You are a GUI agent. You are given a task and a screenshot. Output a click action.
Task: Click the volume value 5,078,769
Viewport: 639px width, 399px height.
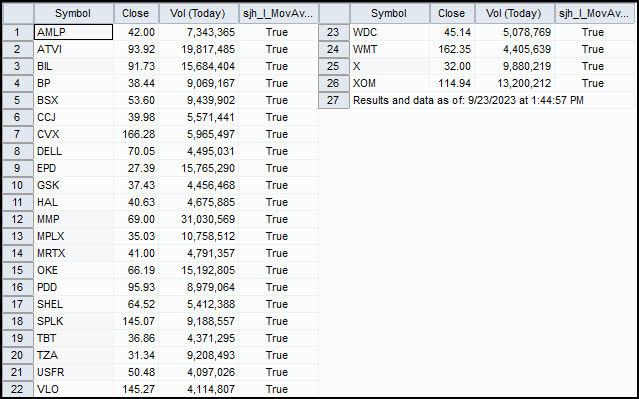527,32
